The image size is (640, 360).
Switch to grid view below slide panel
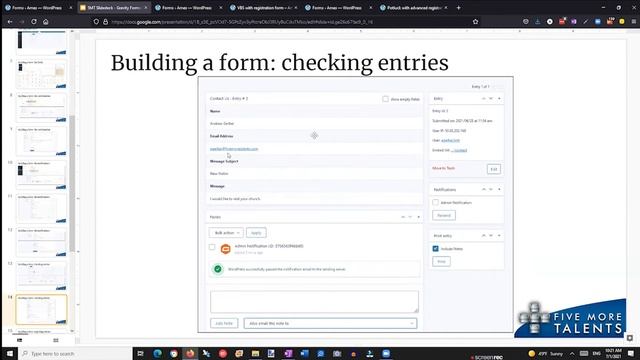point(56,340)
